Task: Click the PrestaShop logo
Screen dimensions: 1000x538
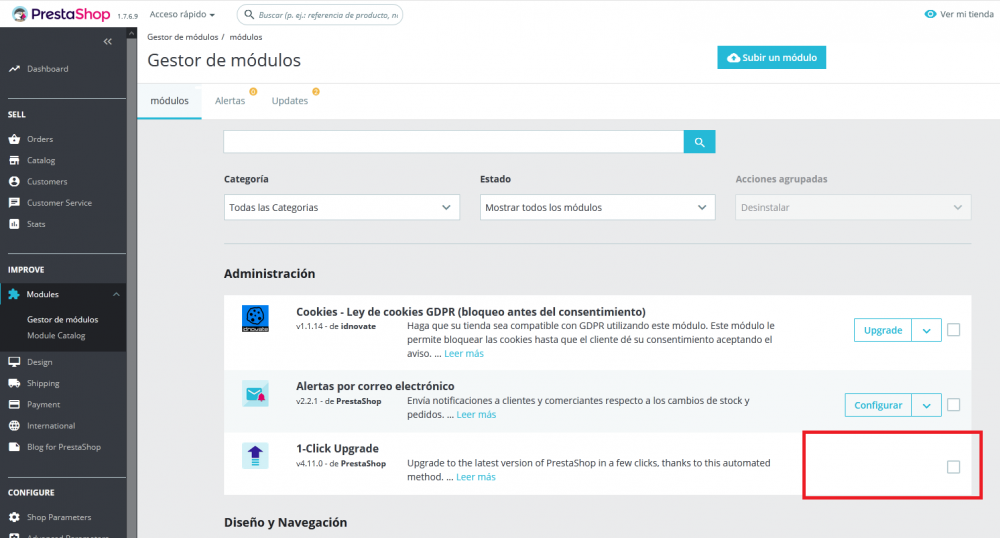Action: (61, 14)
